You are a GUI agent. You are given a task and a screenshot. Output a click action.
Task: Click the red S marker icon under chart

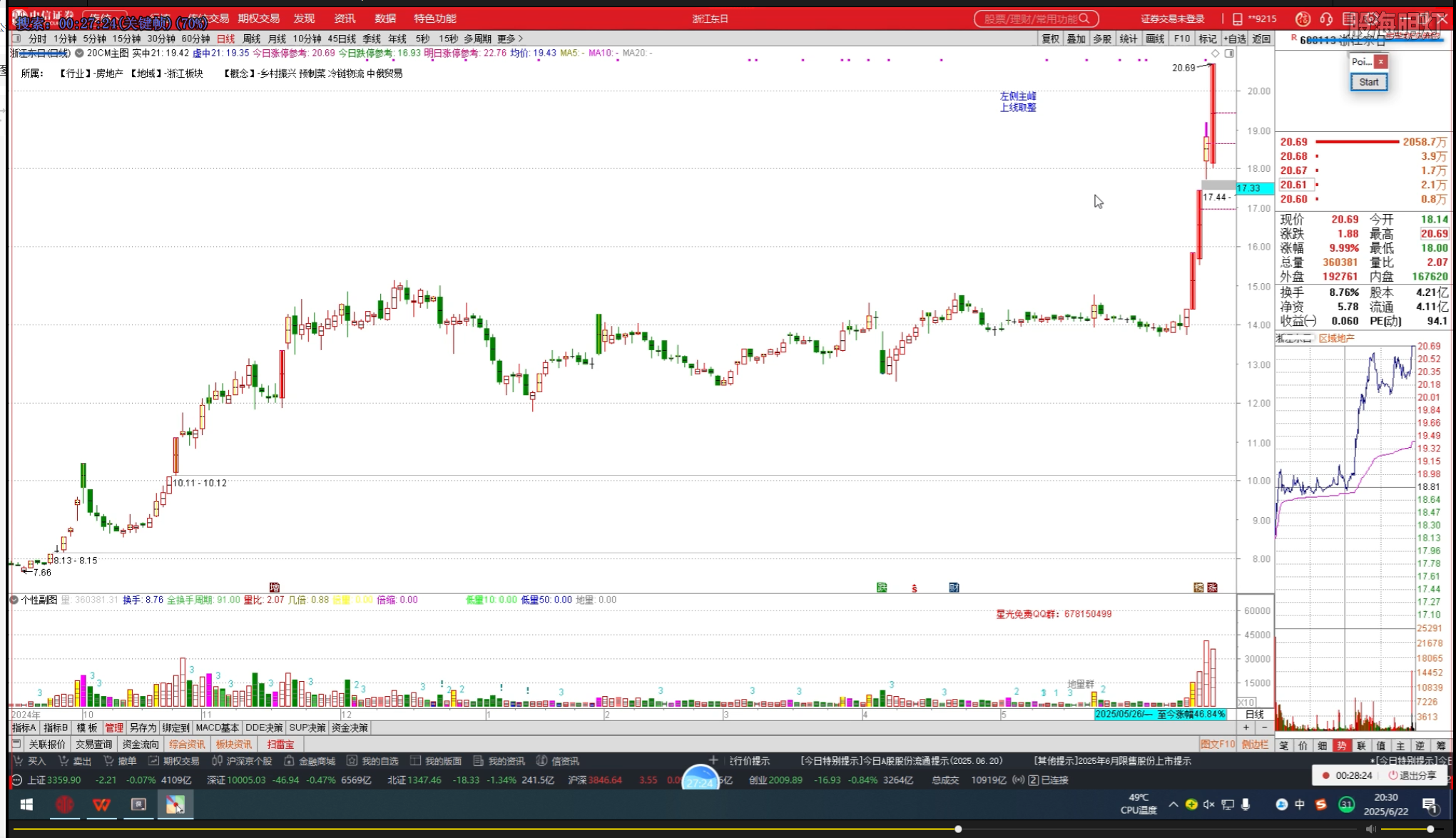(915, 588)
